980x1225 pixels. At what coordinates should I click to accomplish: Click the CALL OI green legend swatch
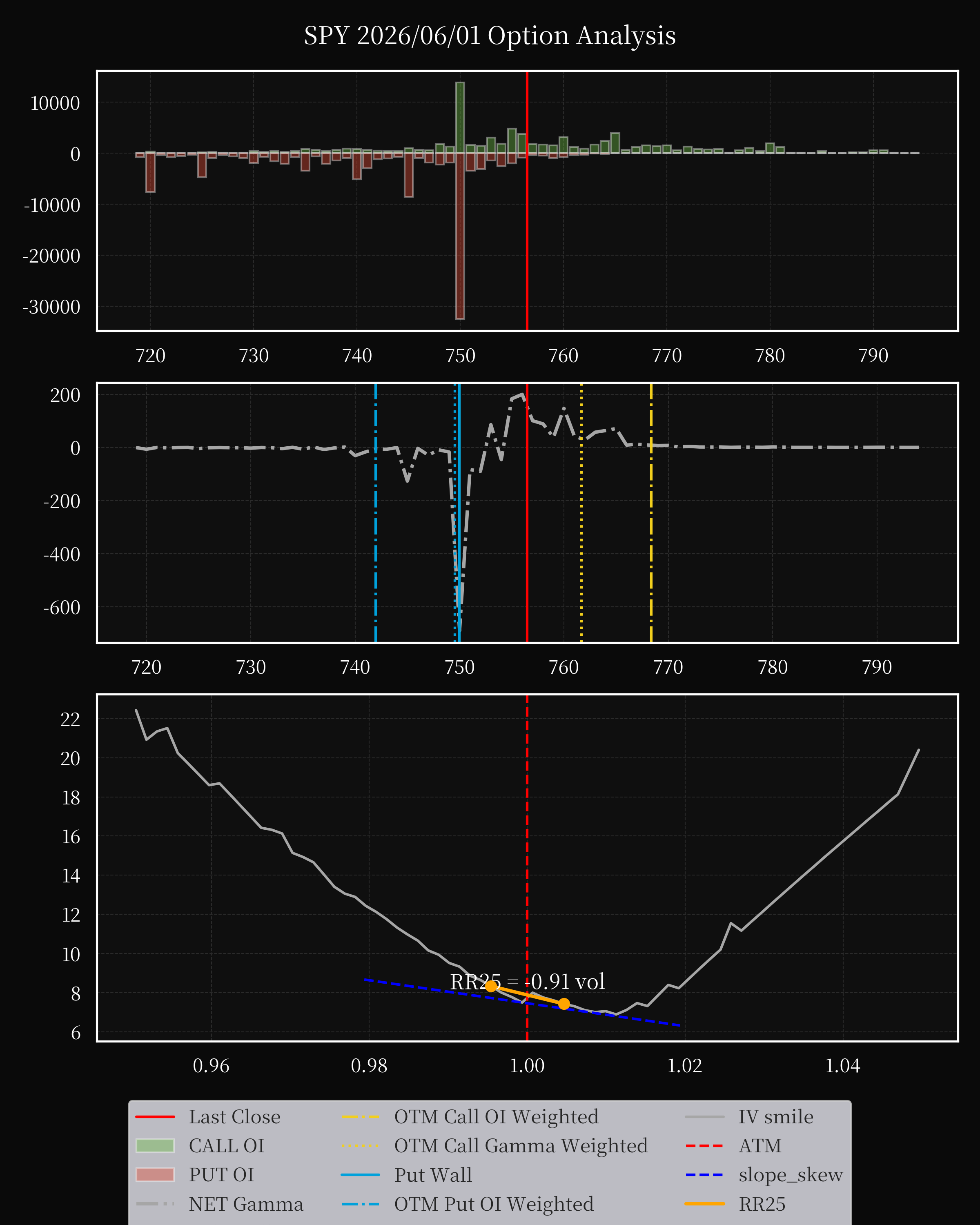pyautogui.click(x=155, y=1145)
